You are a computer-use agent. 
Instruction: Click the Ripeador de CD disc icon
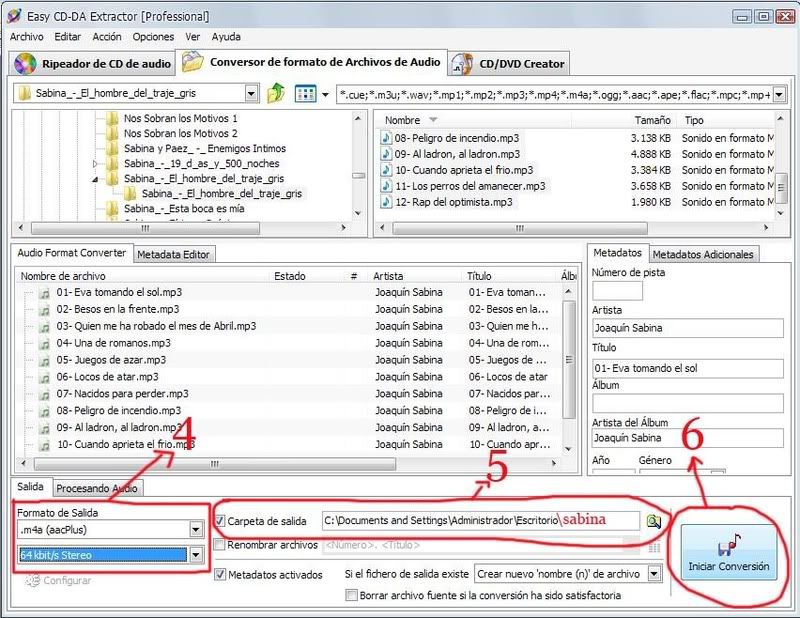pos(25,64)
